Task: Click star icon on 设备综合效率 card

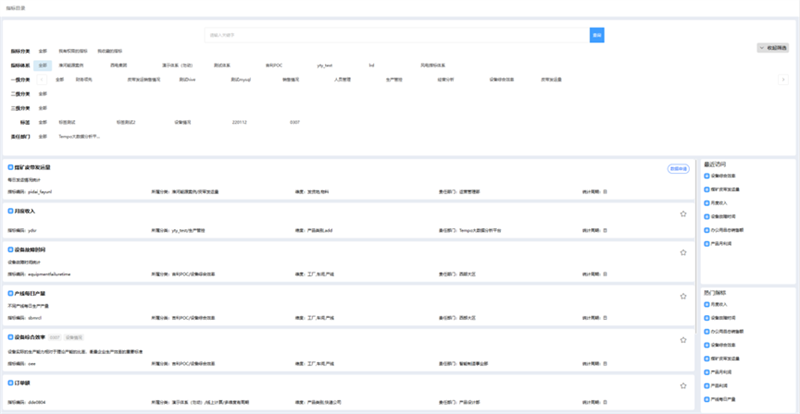Action: [683, 338]
